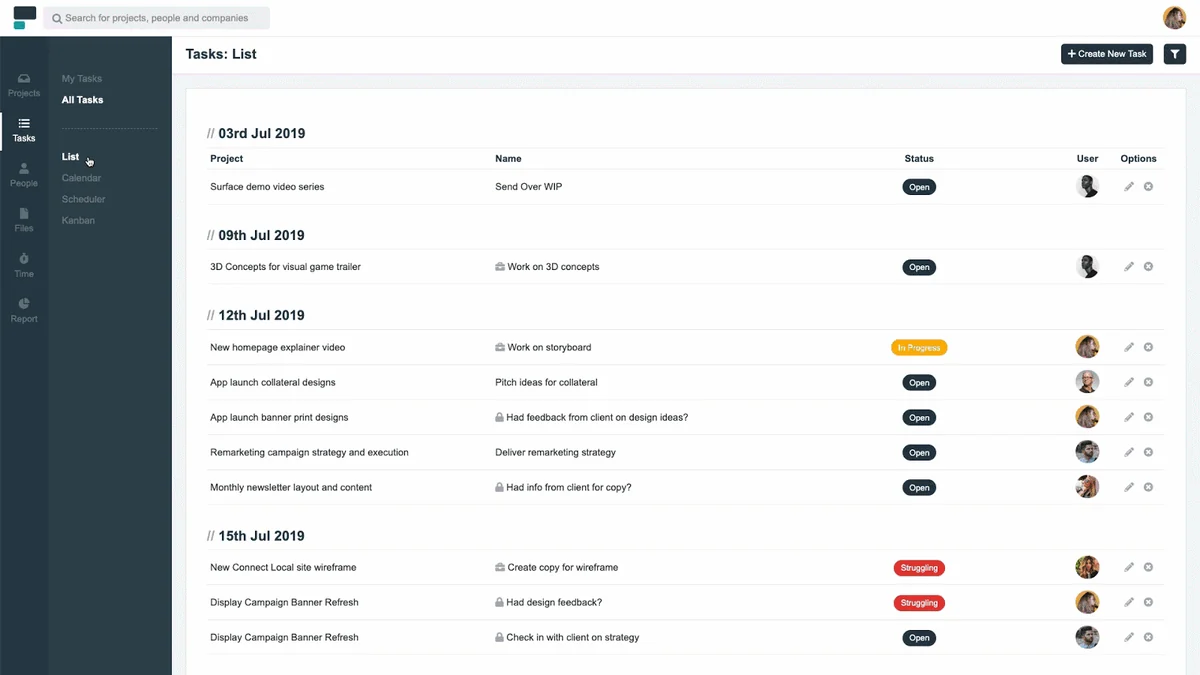Open the Scheduler view
Screen dimensions: 1200x675
coord(83,198)
